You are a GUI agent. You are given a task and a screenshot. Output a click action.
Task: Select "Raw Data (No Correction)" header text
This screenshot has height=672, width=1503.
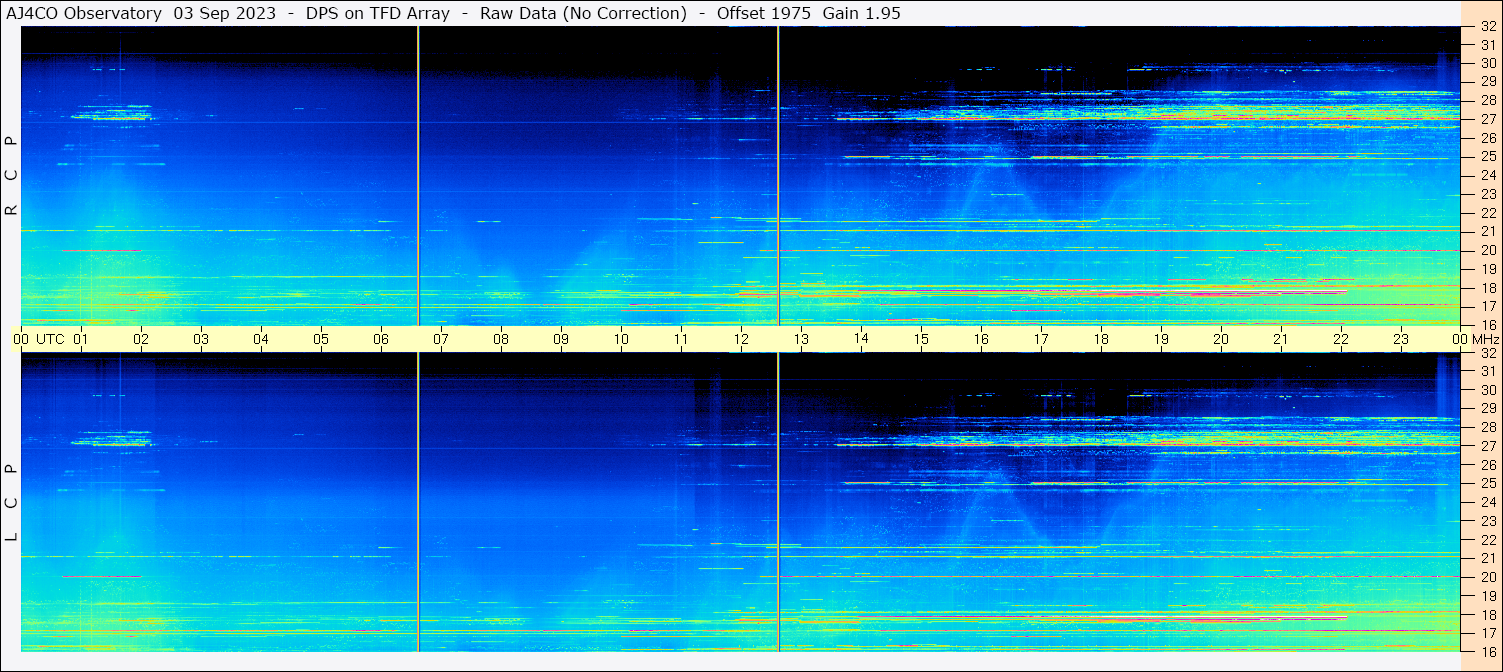tap(583, 13)
